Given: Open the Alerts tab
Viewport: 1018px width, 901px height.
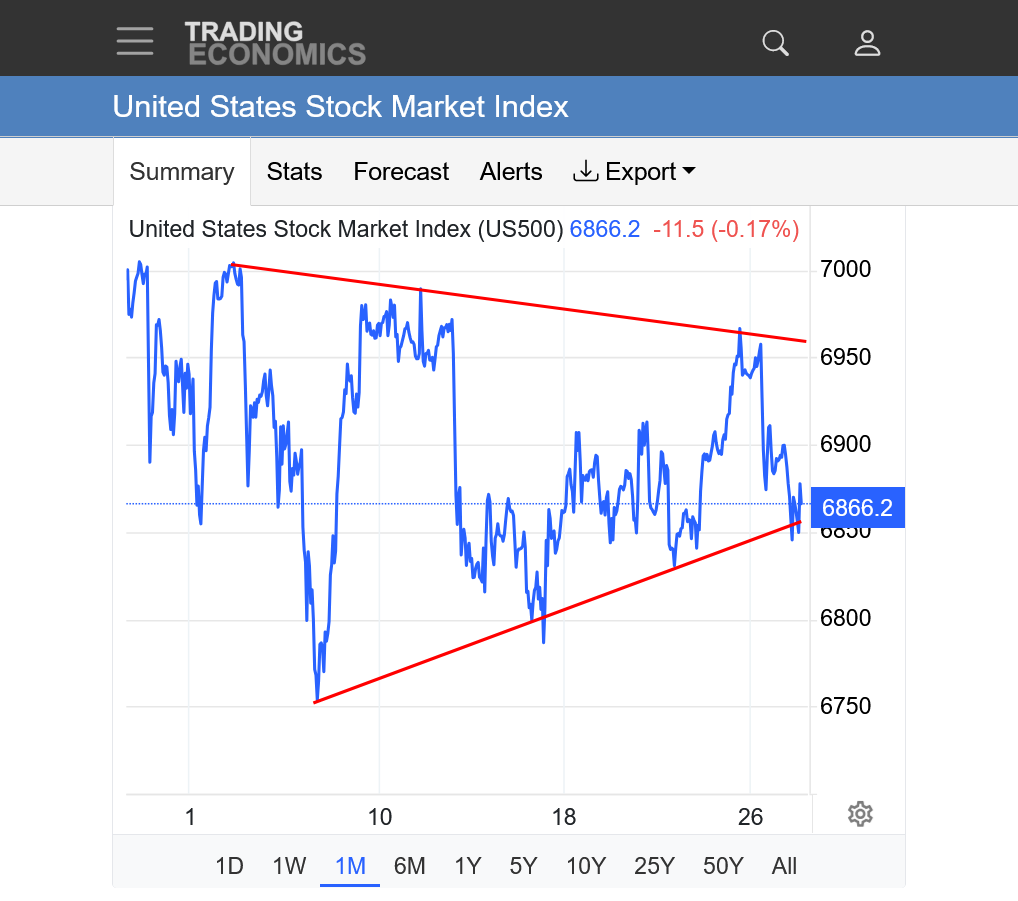Looking at the screenshot, I should pos(511,172).
